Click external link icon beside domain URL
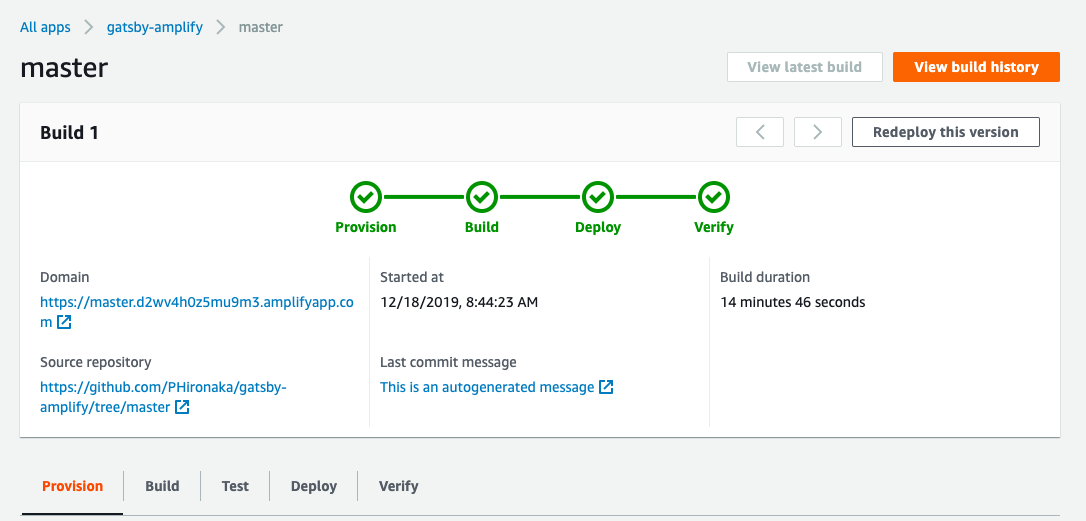Image resolution: width=1086 pixels, height=521 pixels. pyautogui.click(x=64, y=322)
